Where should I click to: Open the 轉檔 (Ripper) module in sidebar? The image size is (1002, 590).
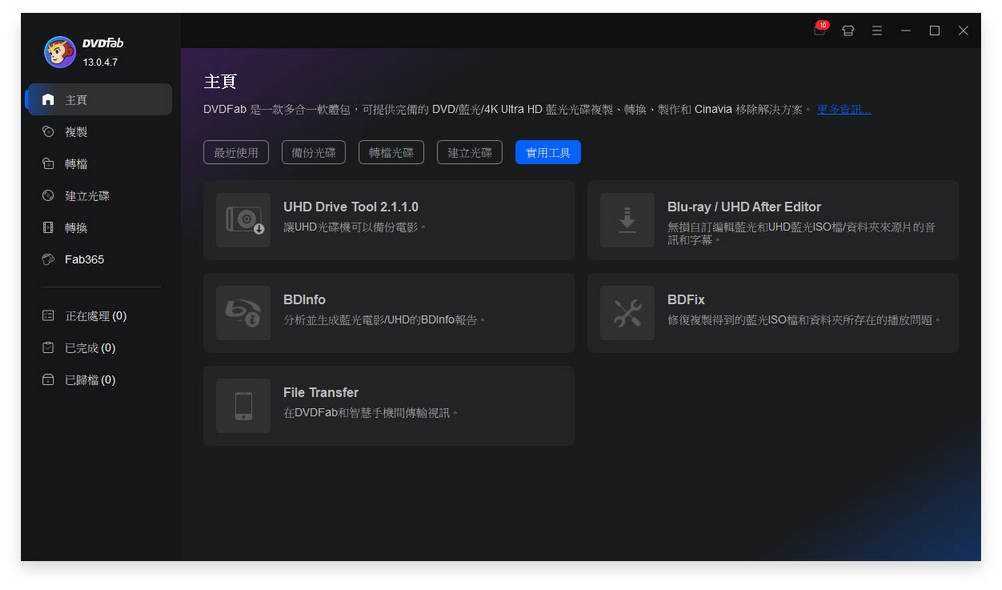pyautogui.click(x=60, y=163)
